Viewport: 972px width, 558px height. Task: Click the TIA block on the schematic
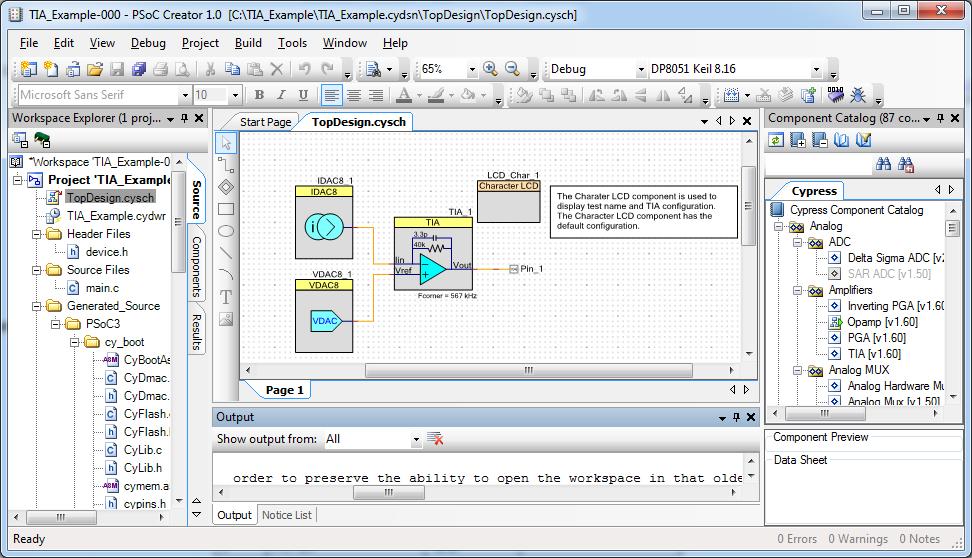point(433,253)
